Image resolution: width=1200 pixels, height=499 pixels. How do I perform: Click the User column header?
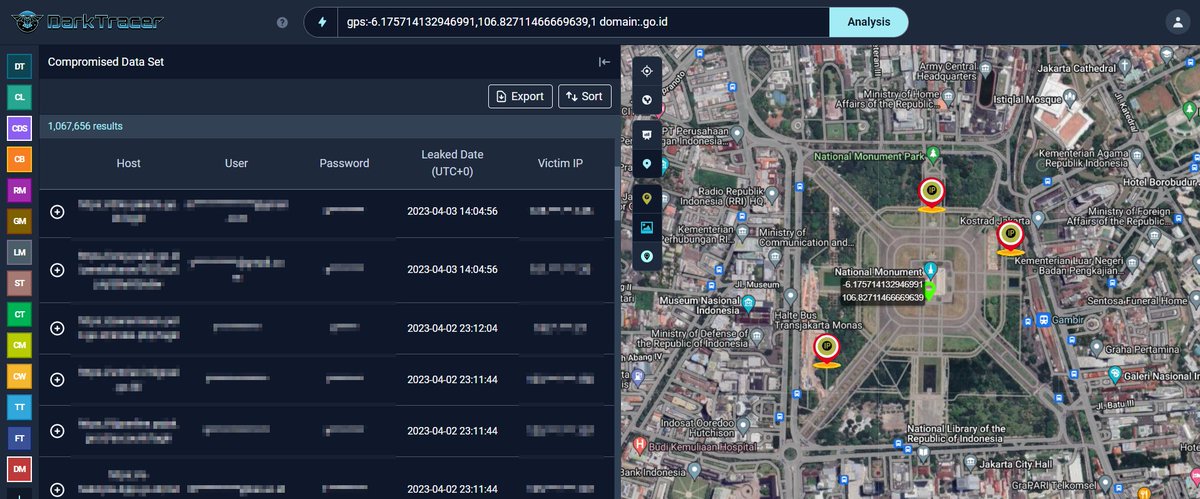coord(236,163)
